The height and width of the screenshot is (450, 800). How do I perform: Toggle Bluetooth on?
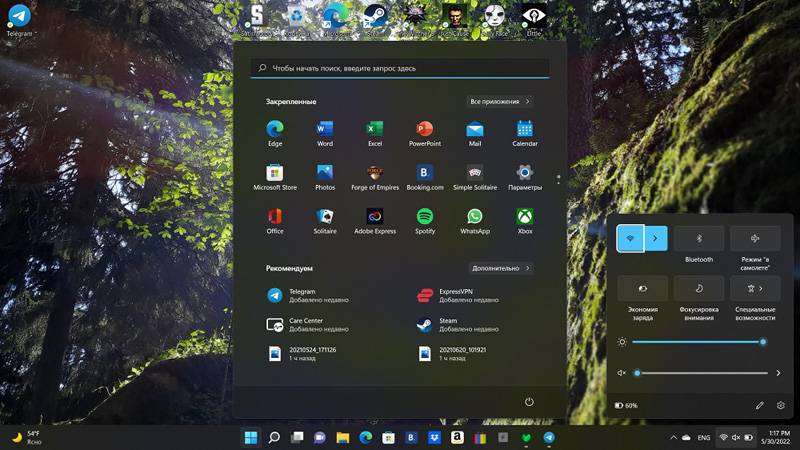(698, 238)
